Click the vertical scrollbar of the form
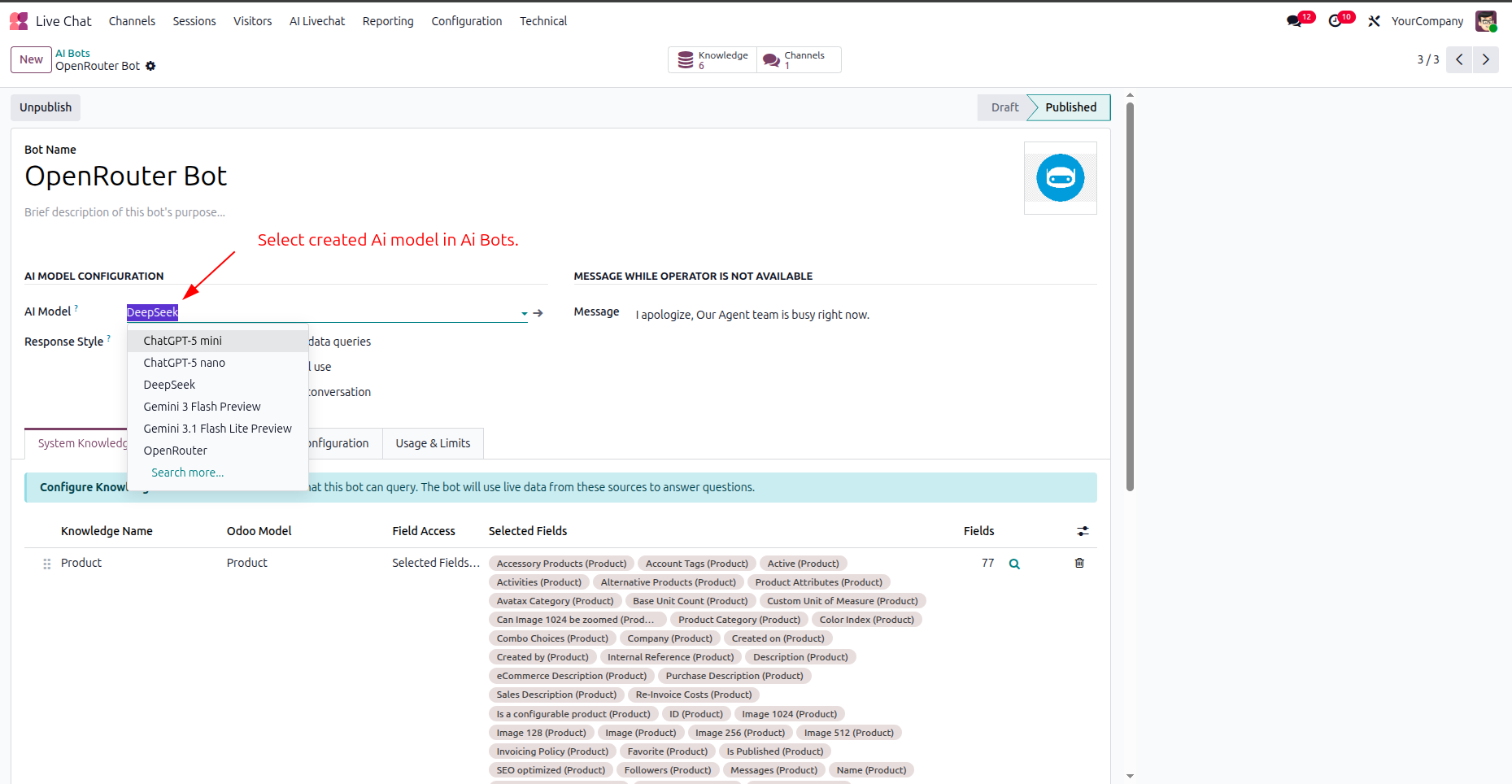1512x784 pixels. point(1130,297)
